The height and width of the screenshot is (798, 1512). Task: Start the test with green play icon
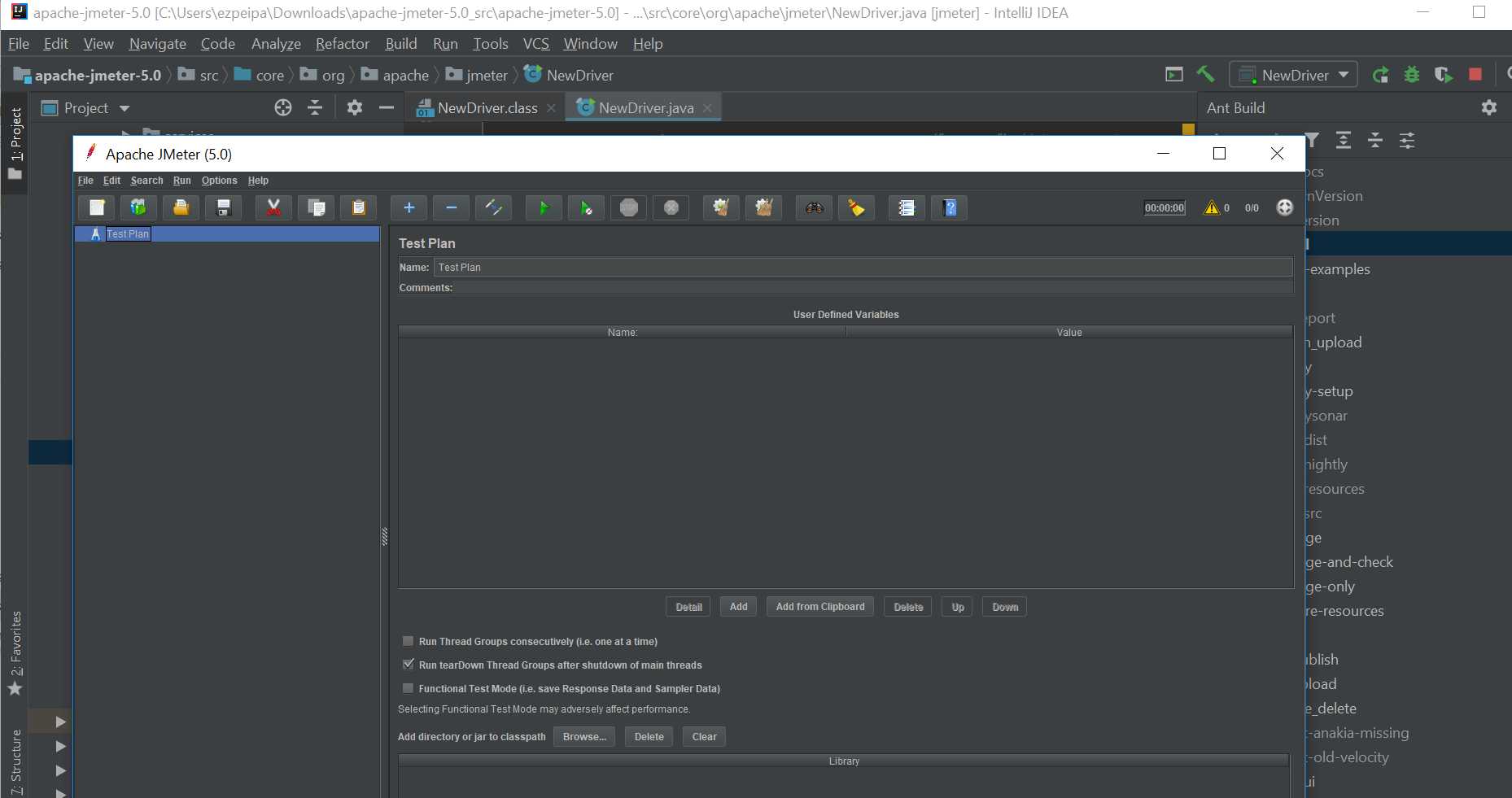(544, 207)
